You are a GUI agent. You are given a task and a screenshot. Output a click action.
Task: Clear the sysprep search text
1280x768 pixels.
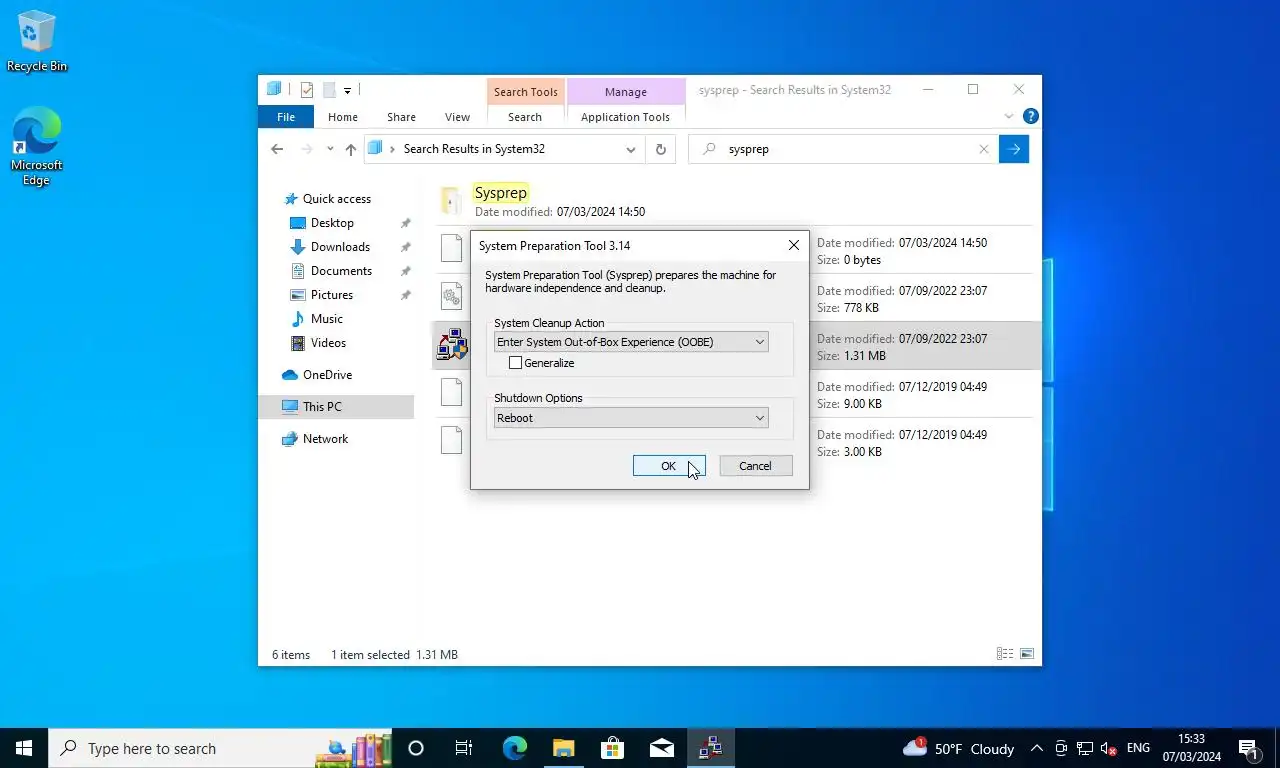pyautogui.click(x=983, y=149)
